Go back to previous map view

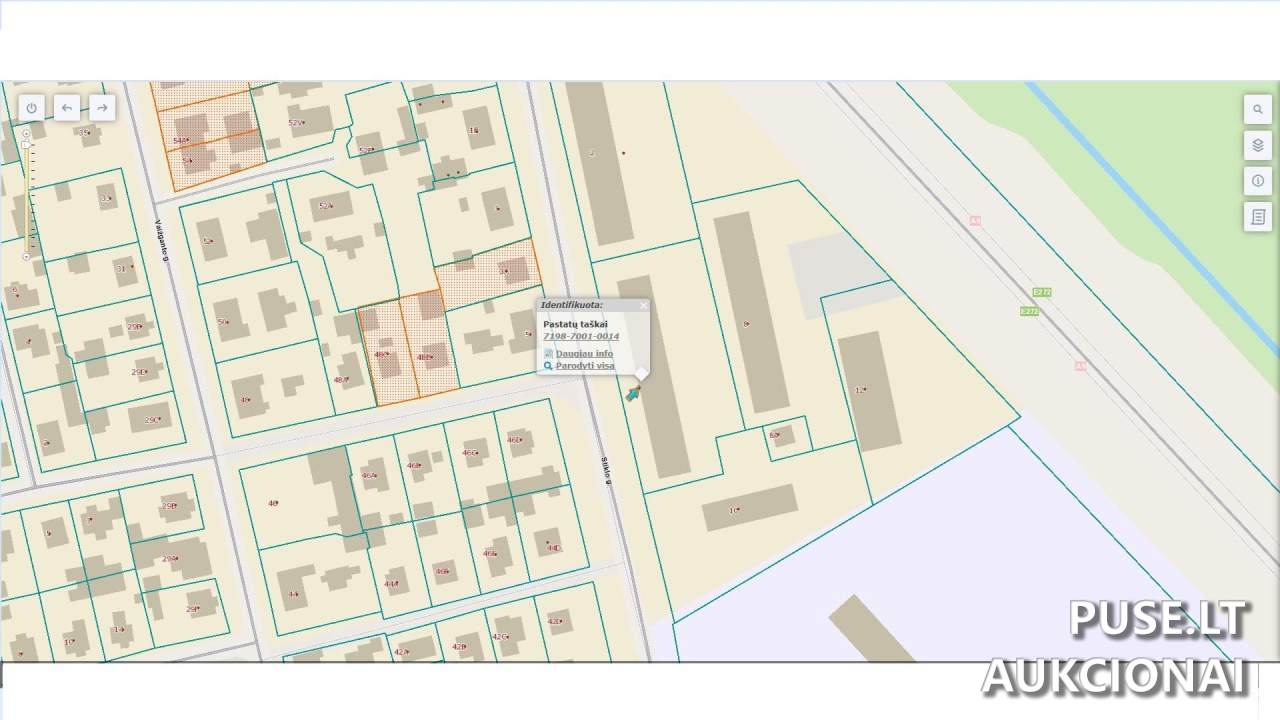pyautogui.click(x=67, y=108)
